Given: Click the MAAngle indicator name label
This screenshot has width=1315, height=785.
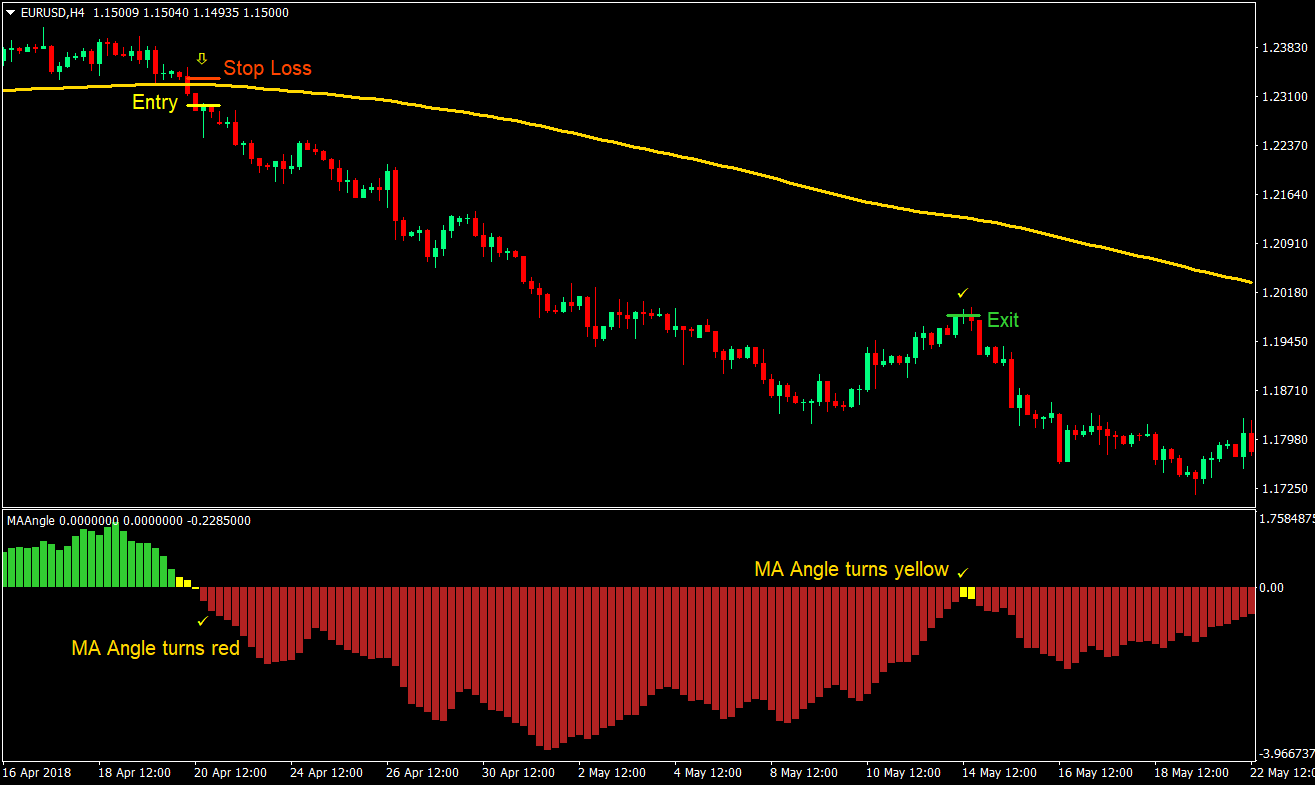Looking at the screenshot, I should click(30, 520).
